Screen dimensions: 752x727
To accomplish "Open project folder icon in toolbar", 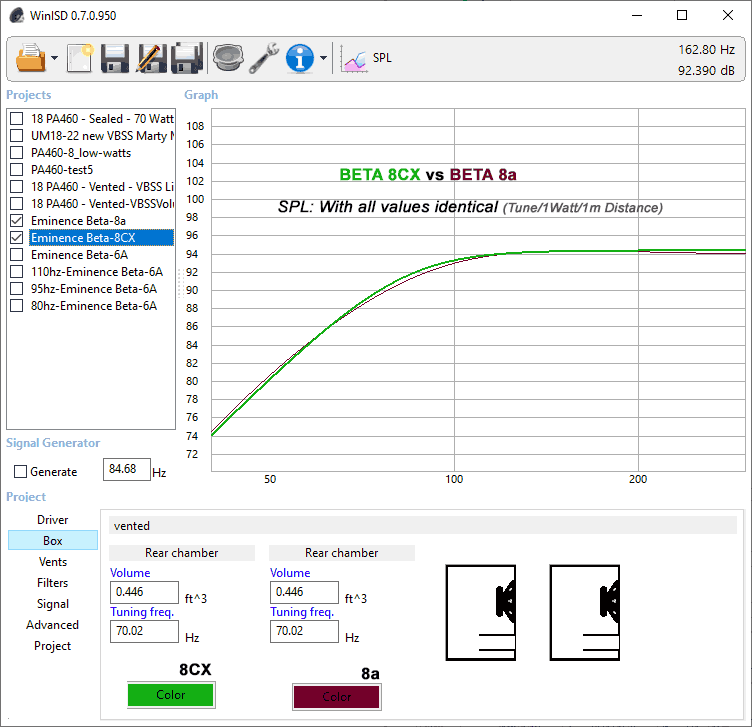I will [31, 58].
